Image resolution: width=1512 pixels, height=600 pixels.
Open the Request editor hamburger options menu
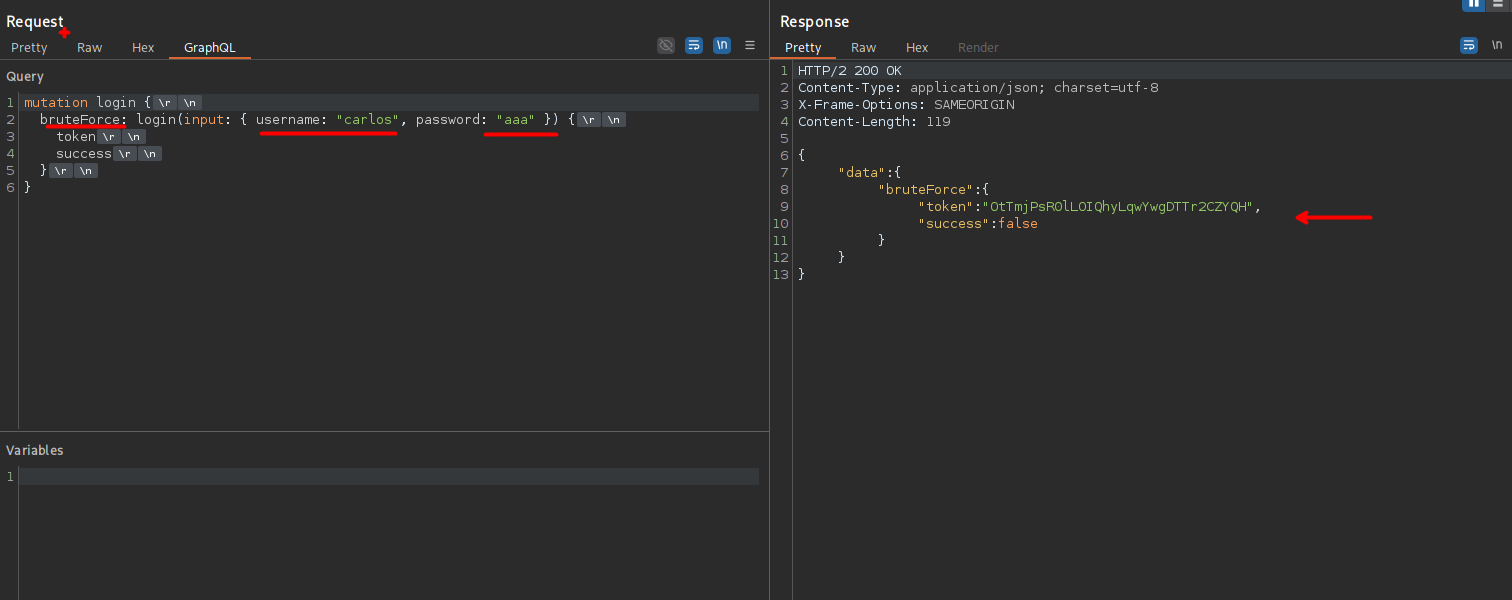(x=750, y=46)
